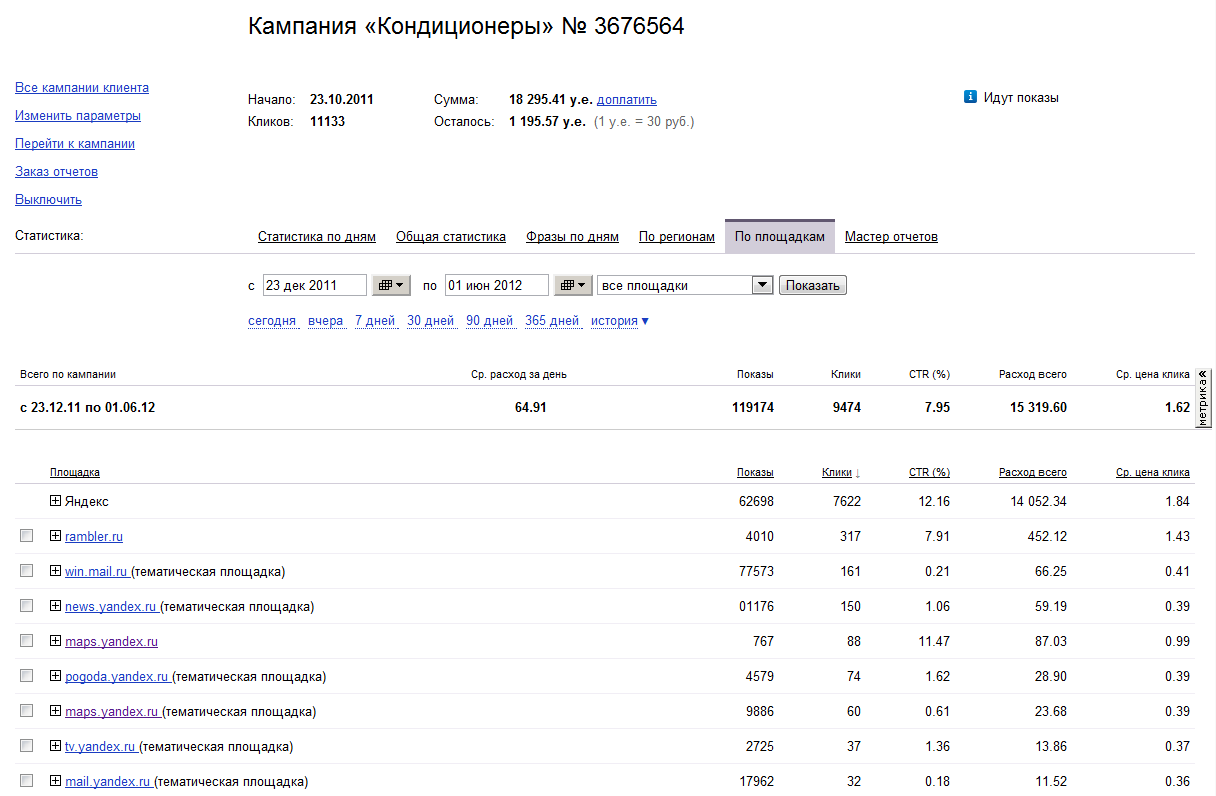This screenshot has width=1216, height=796.
Task: Click the доплатить link
Action: tap(627, 100)
